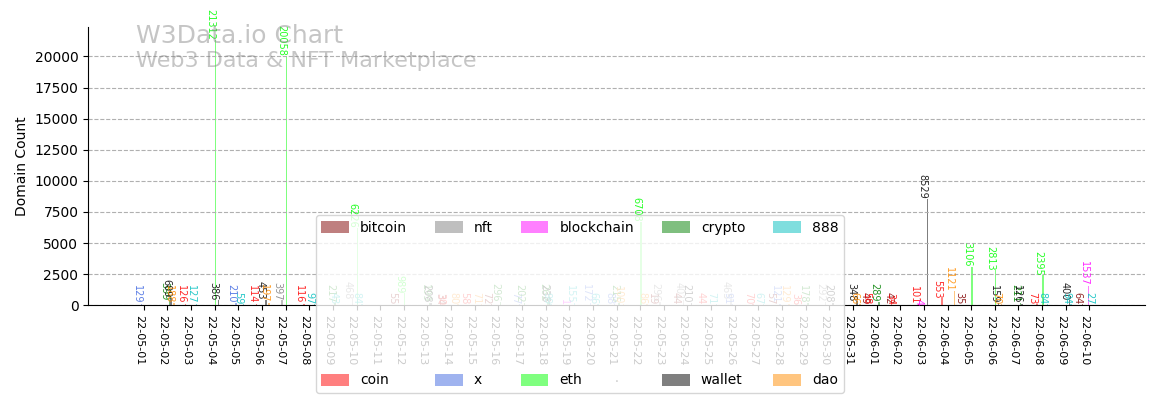1160x400 pixels.
Task: Click the red coin legend swatch
Action: point(334,380)
